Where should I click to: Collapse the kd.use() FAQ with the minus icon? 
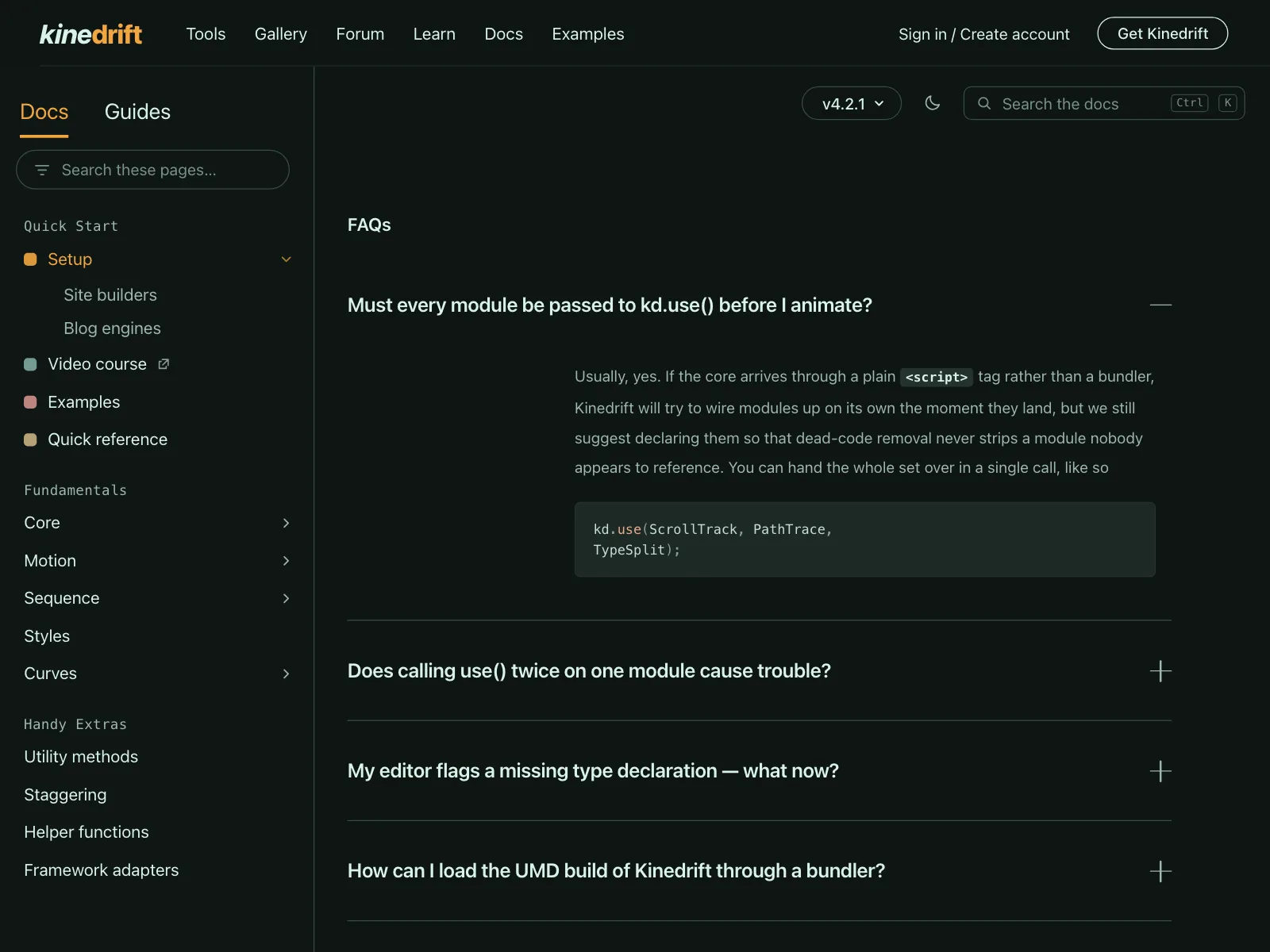(1160, 305)
